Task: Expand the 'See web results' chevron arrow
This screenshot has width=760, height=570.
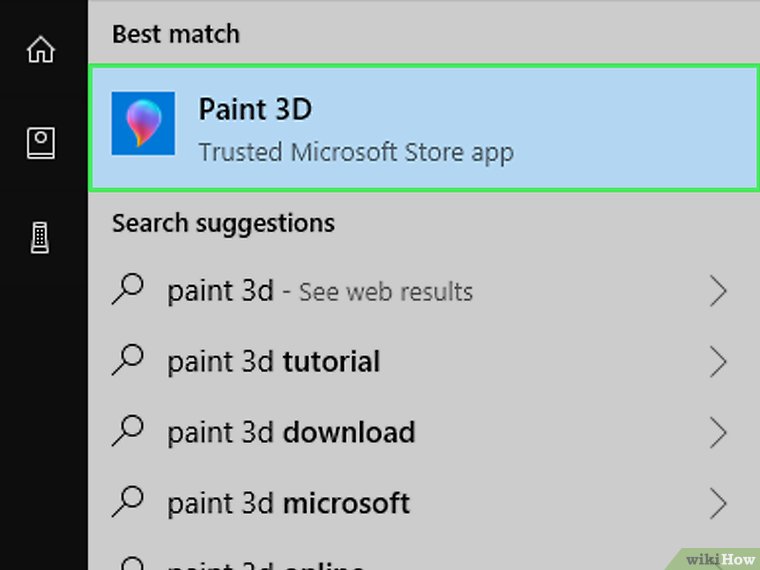Action: click(x=717, y=291)
